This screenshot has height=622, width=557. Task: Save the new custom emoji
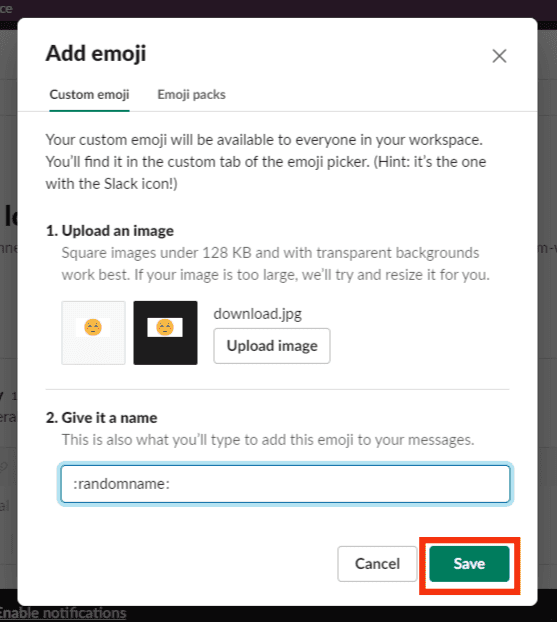pos(469,564)
